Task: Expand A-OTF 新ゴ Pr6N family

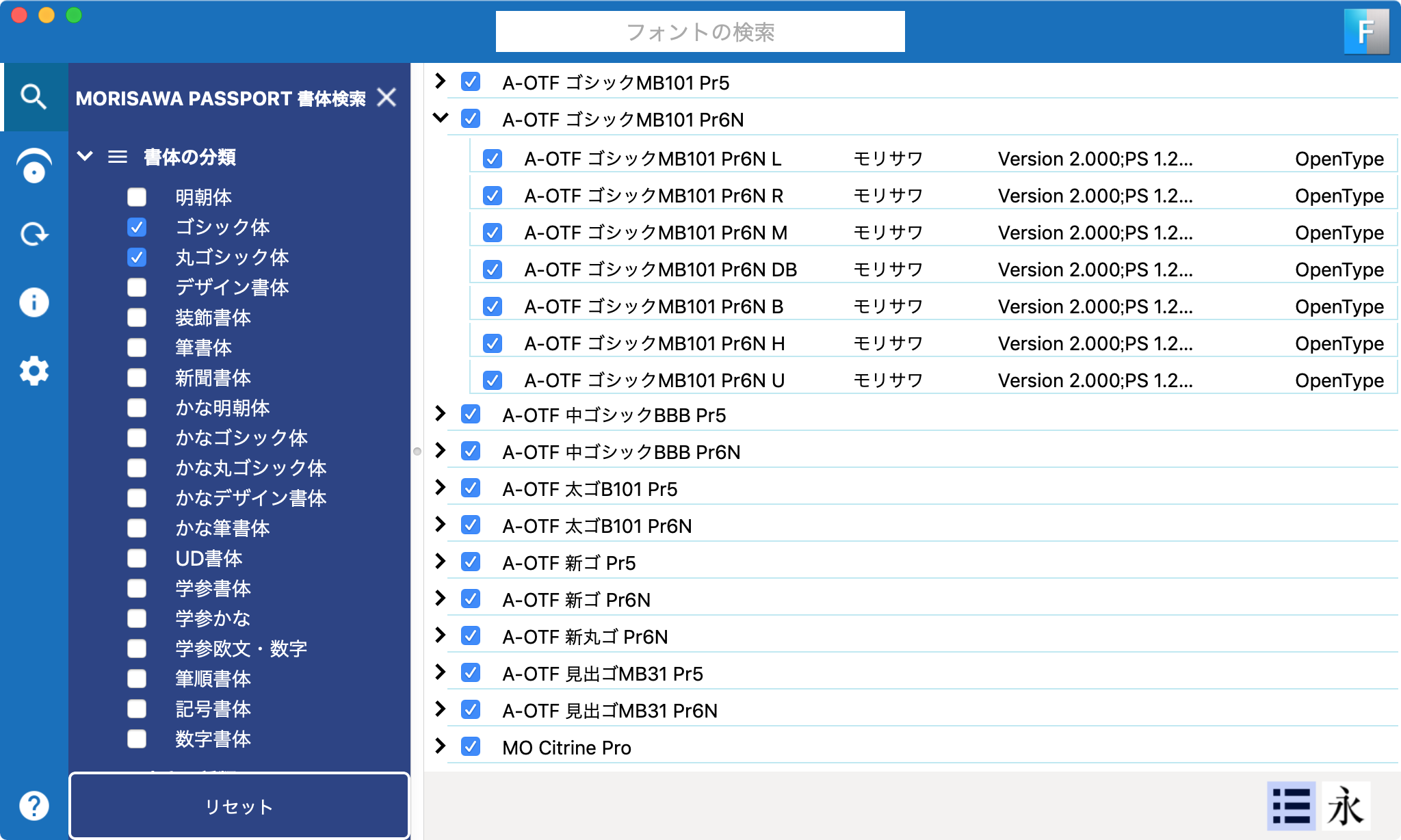Action: point(441,598)
